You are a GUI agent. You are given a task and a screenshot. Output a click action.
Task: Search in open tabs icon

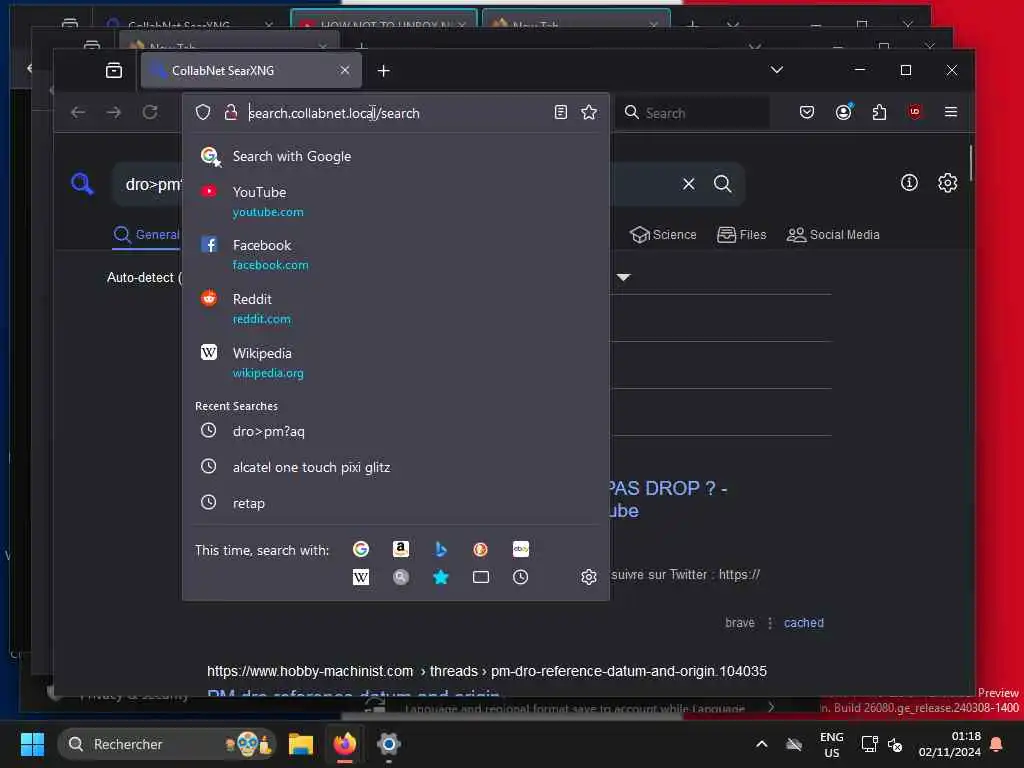click(481, 577)
